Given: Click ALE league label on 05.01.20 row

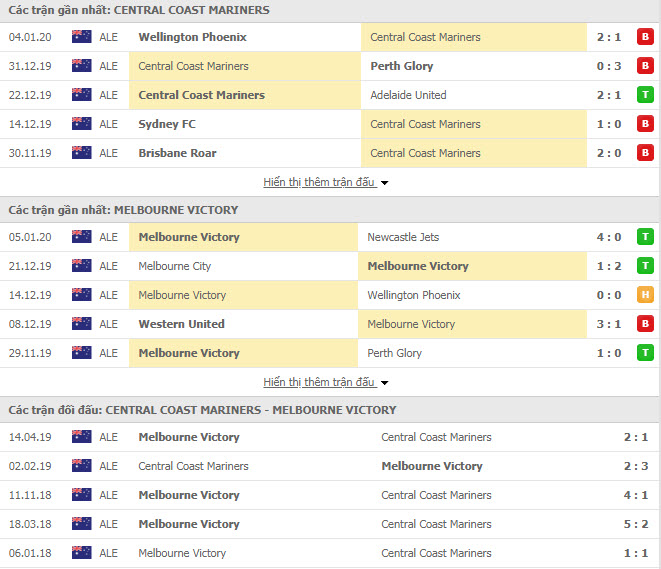Looking at the screenshot, I should click(108, 237).
